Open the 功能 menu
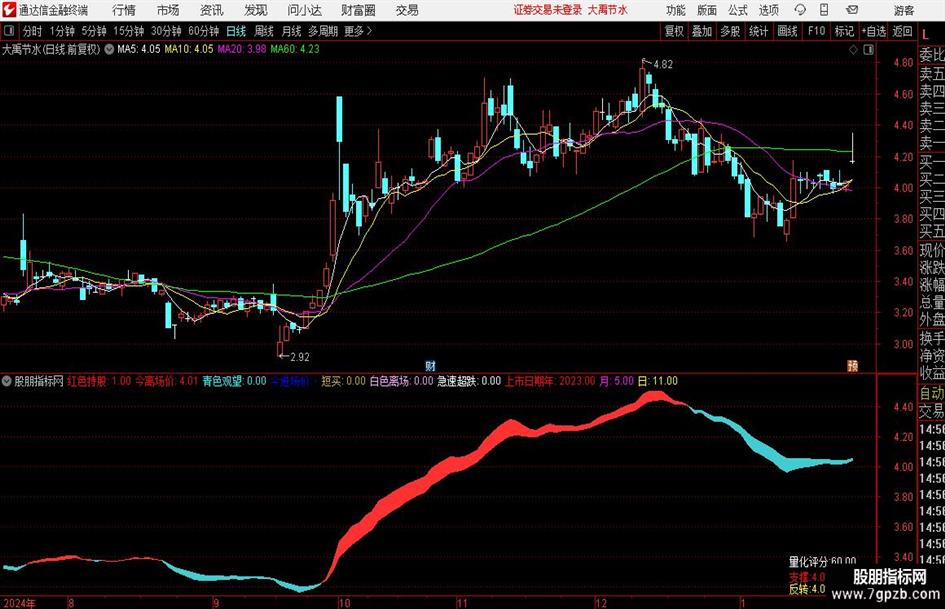 pyautogui.click(x=676, y=10)
